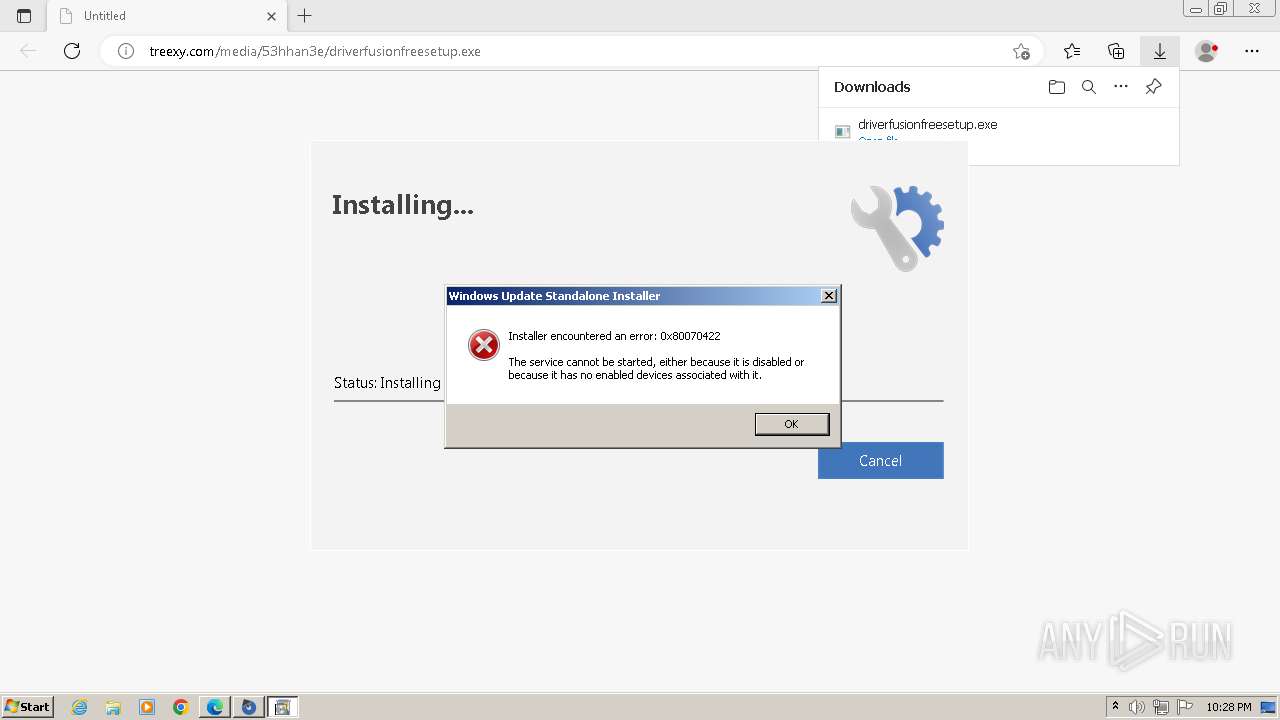Cancel the Driver Fusion installation
Screen dimensions: 1280x720
point(880,460)
